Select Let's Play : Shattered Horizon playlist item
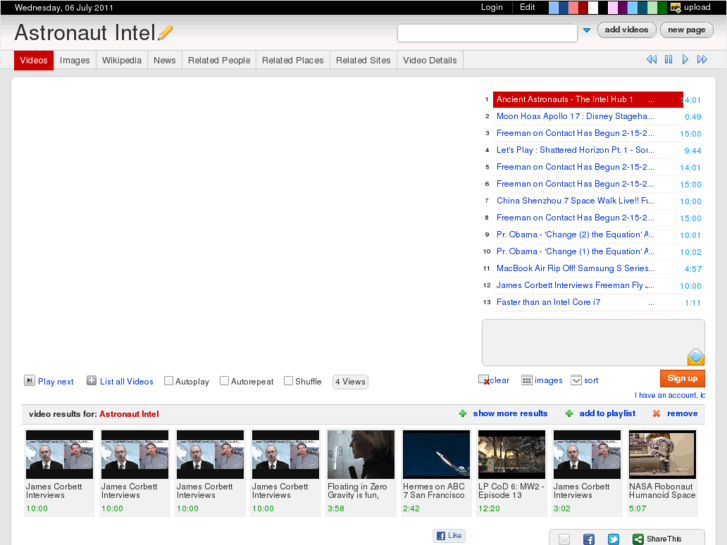 (x=587, y=150)
